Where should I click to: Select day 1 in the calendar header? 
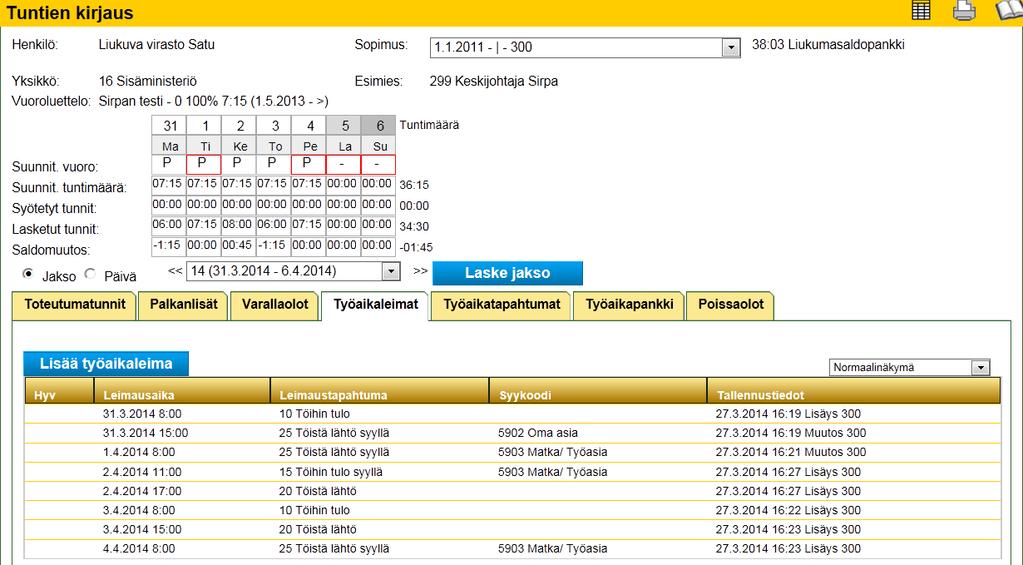(205, 126)
